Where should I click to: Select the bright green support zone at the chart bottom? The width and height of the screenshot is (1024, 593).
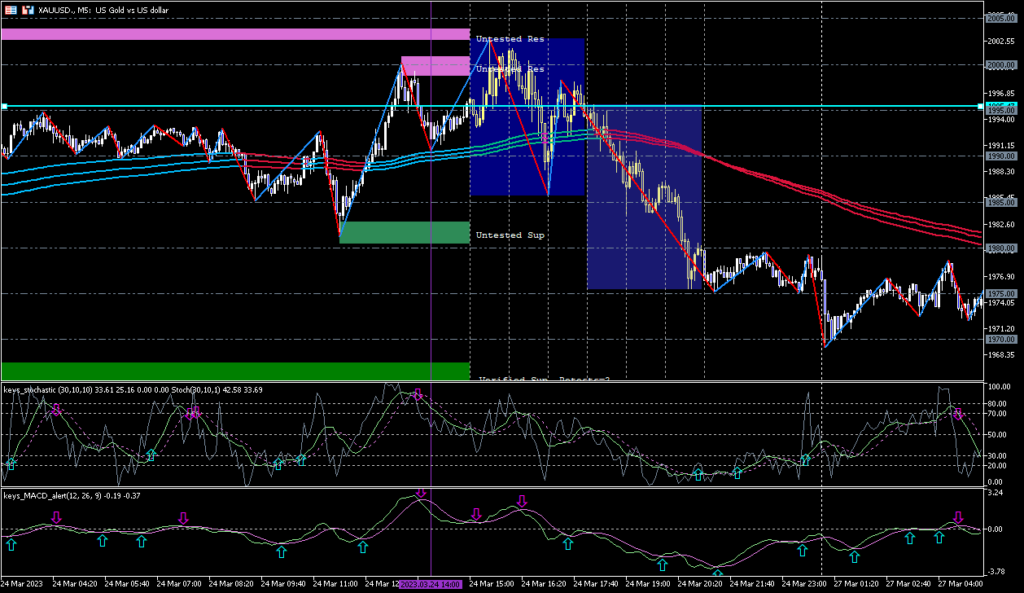(x=235, y=370)
